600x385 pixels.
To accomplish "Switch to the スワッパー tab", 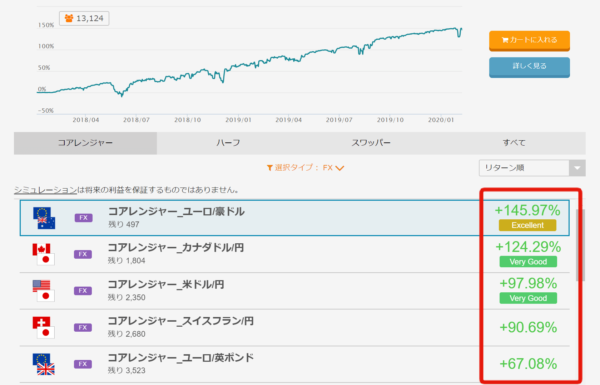I will pos(371,143).
